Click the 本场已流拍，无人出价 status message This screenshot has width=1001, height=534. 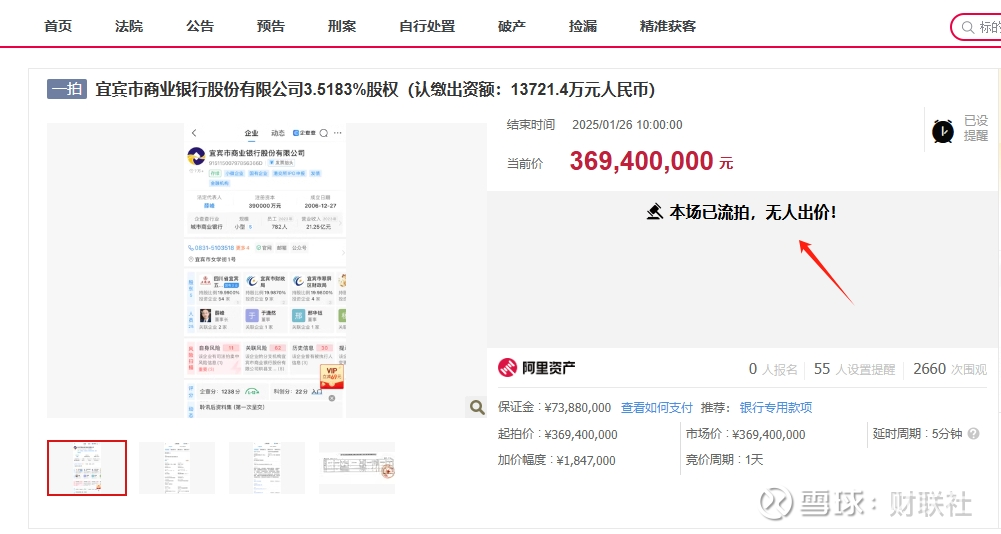pos(752,212)
